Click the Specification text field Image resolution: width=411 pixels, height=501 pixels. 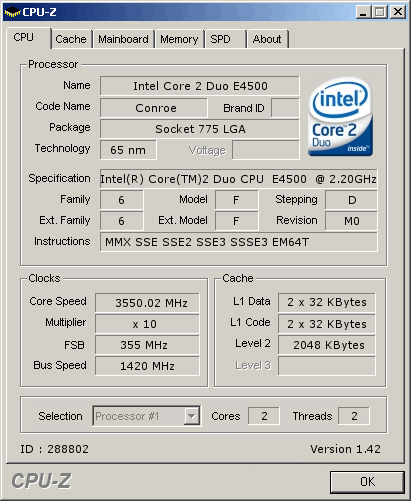239,179
